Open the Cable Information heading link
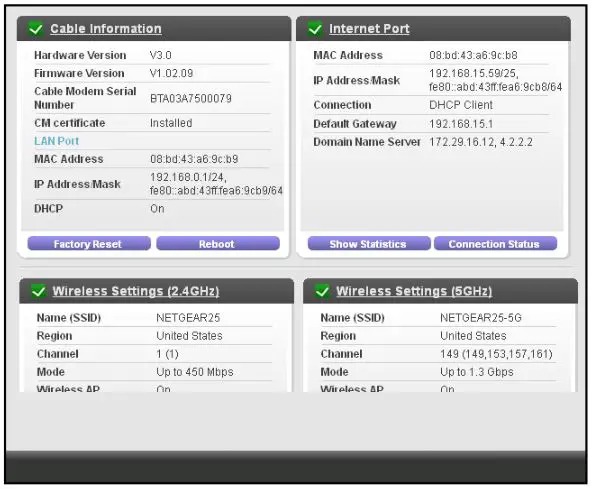This screenshot has height=489, width=591. point(106,29)
